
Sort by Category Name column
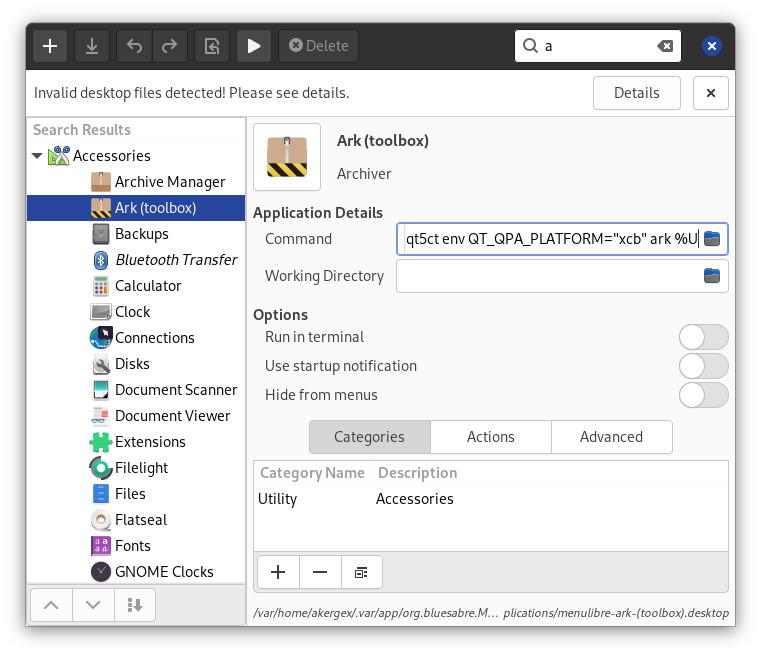pyautogui.click(x=312, y=473)
